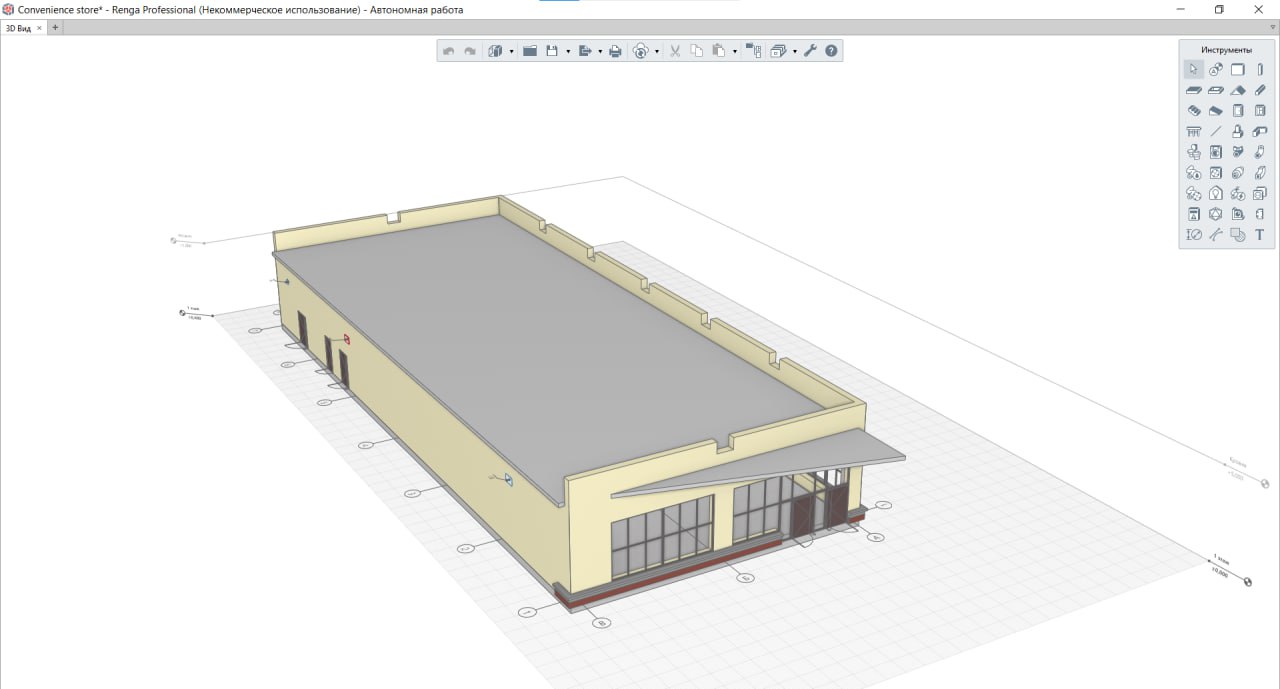Expand the visual style dropdown arrow
Viewport: 1280px width, 689px height.
click(x=795, y=51)
